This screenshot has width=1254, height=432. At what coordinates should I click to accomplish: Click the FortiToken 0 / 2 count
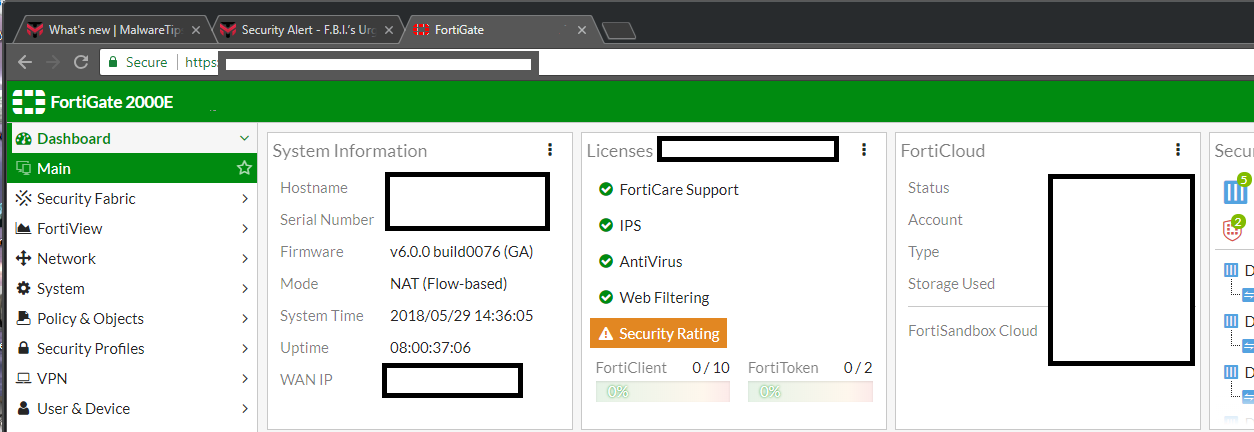(858, 368)
